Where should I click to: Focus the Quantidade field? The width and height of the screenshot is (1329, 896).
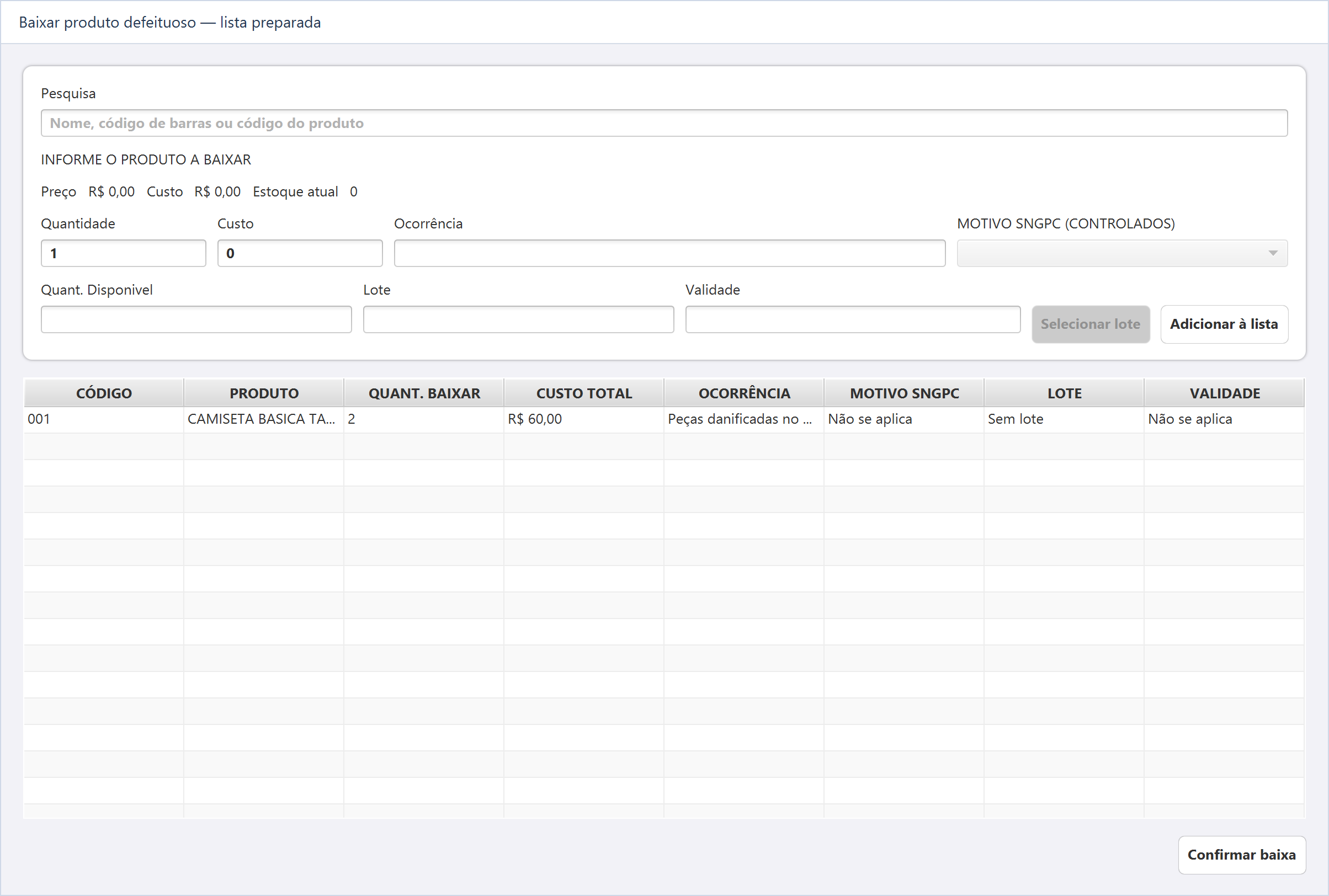(124, 253)
